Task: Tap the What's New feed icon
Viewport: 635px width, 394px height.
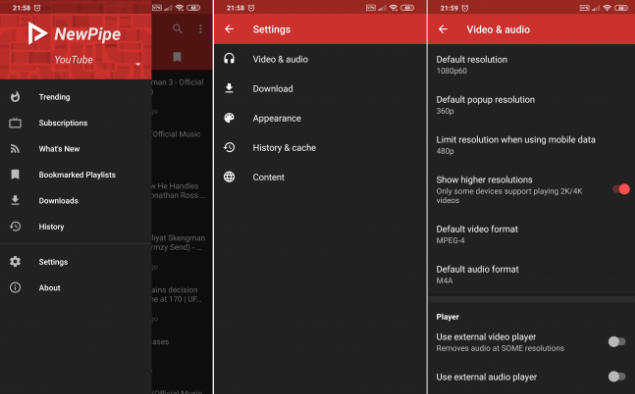Action: (x=15, y=149)
